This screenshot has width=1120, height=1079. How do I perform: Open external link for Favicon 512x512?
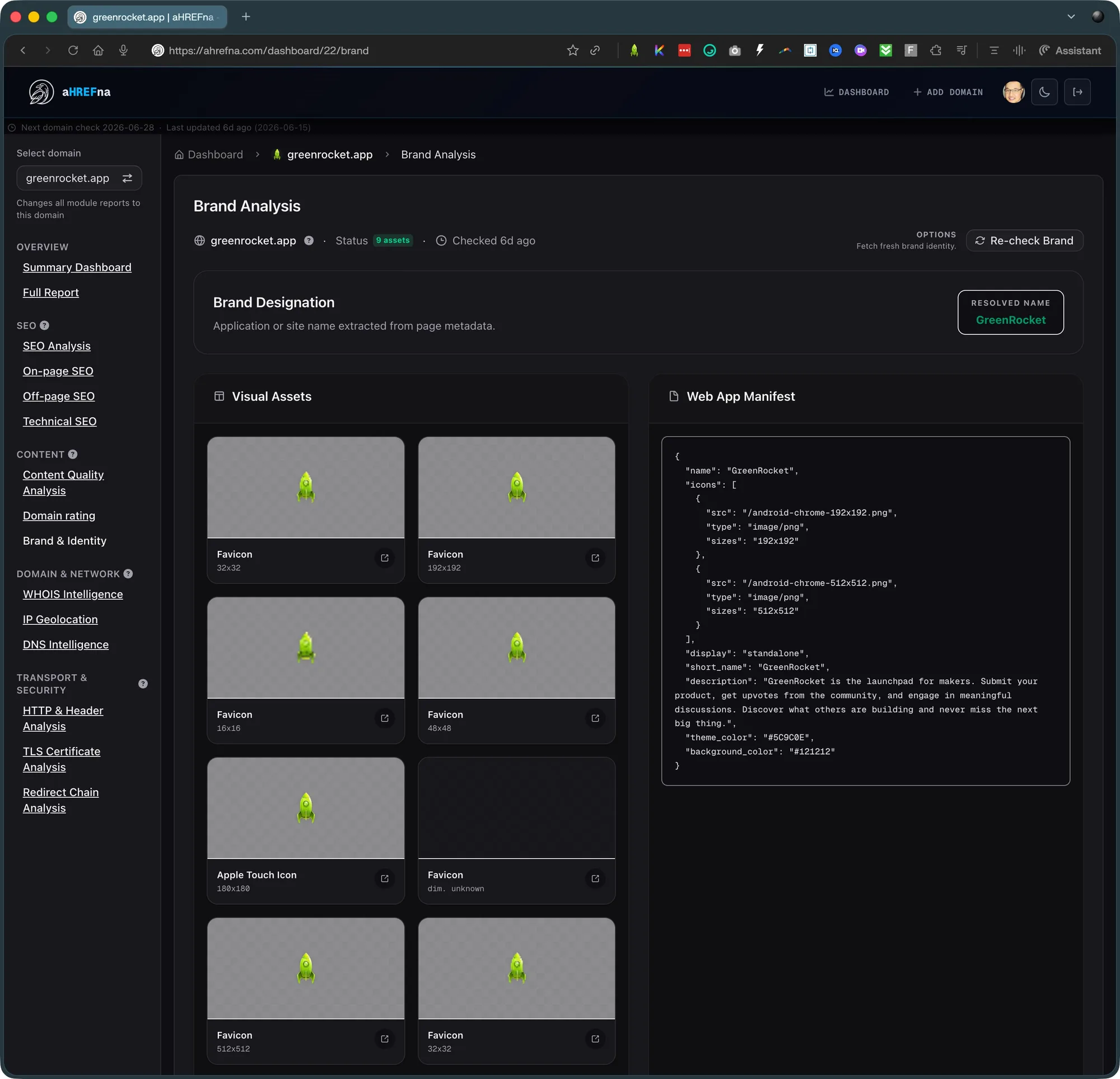tap(385, 1039)
